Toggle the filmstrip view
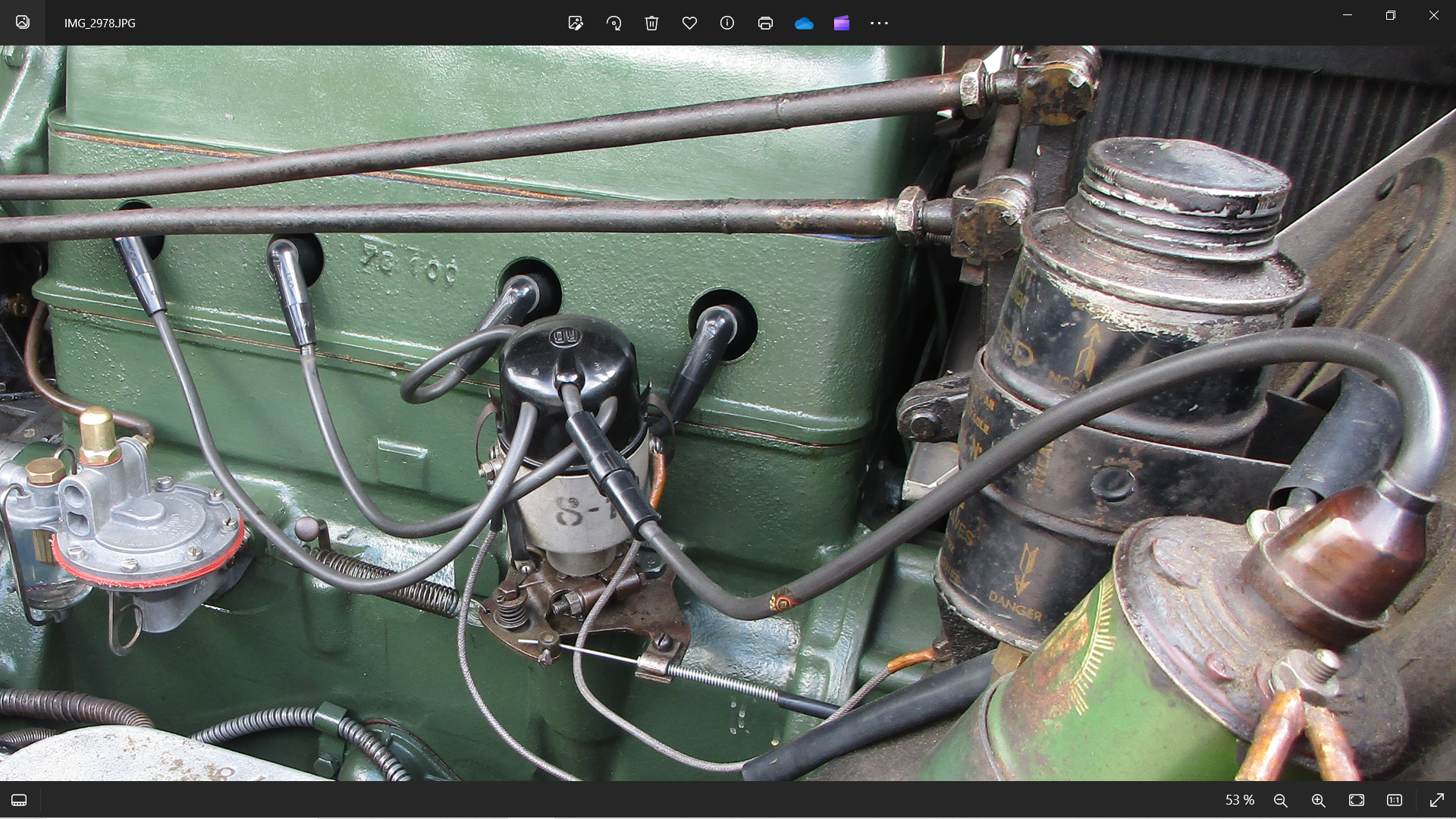The height and width of the screenshot is (819, 1456). [x=19, y=800]
